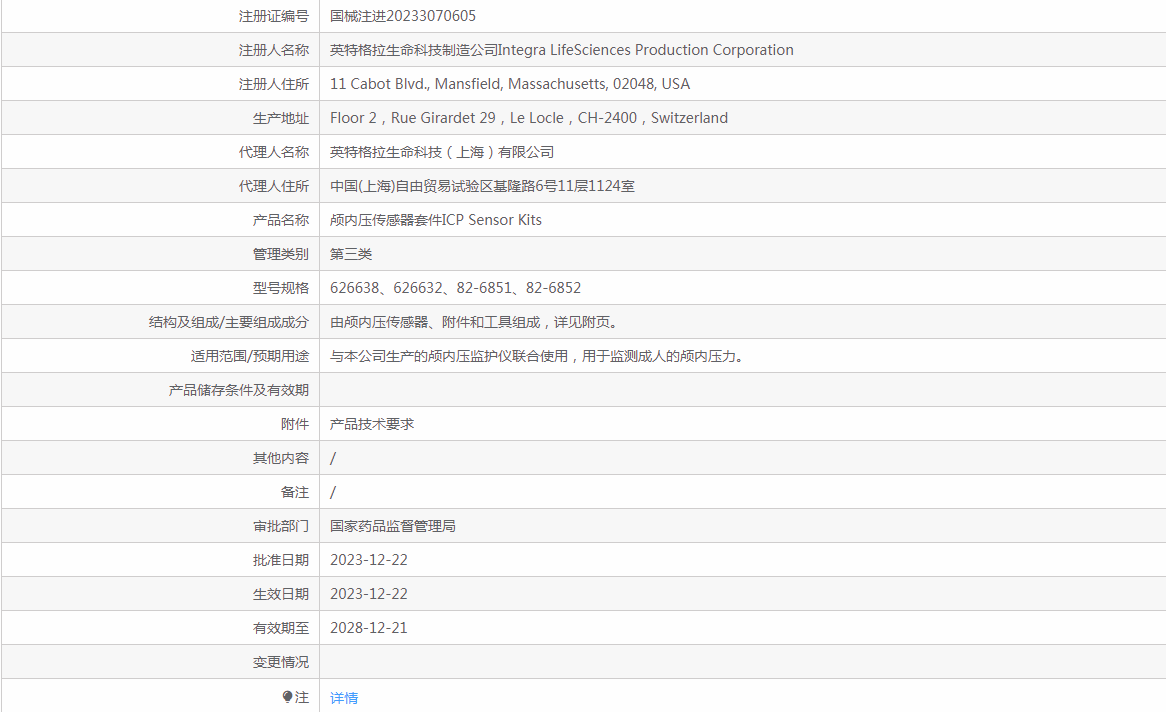Click the 型号规格 label

(280, 288)
